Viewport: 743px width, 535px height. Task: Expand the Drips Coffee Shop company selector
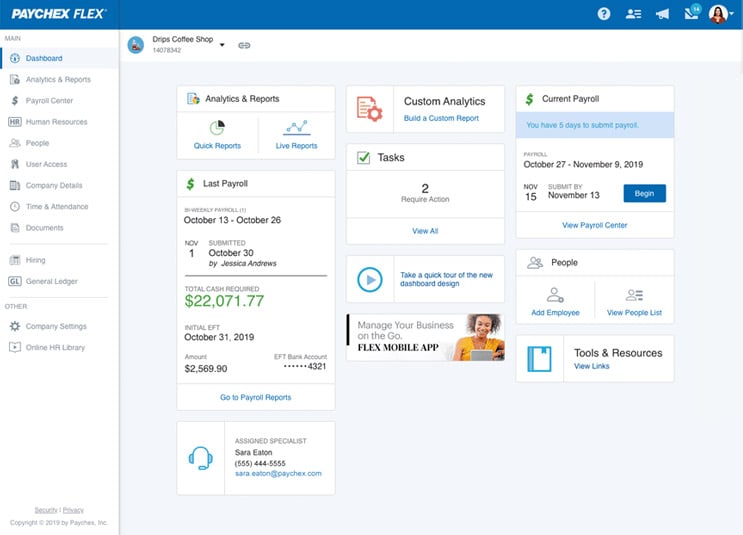pyautogui.click(x=222, y=45)
